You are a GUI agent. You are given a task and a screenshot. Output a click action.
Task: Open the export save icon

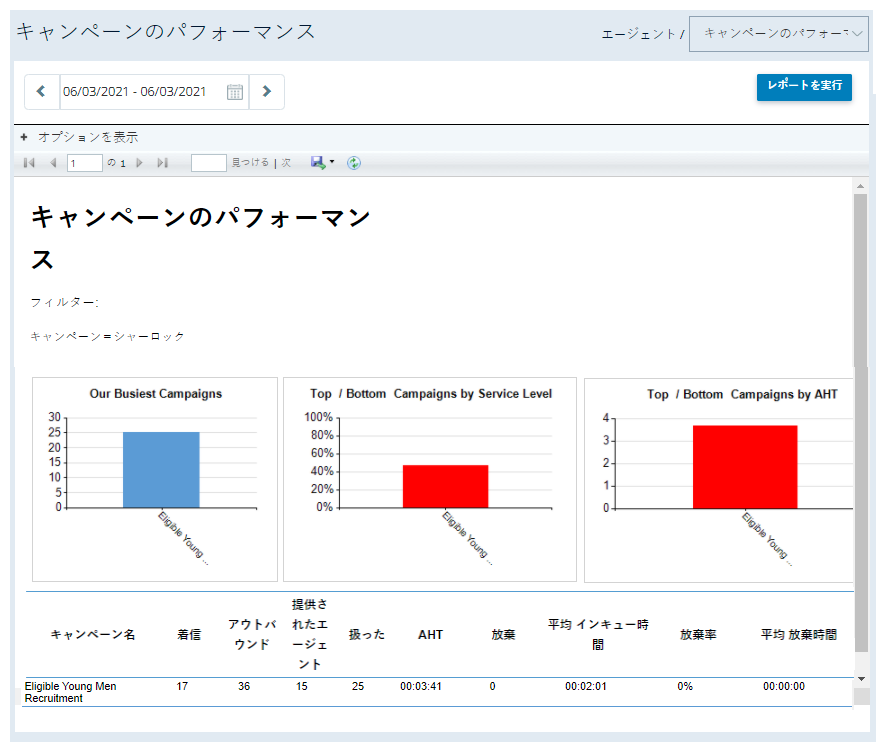[318, 163]
